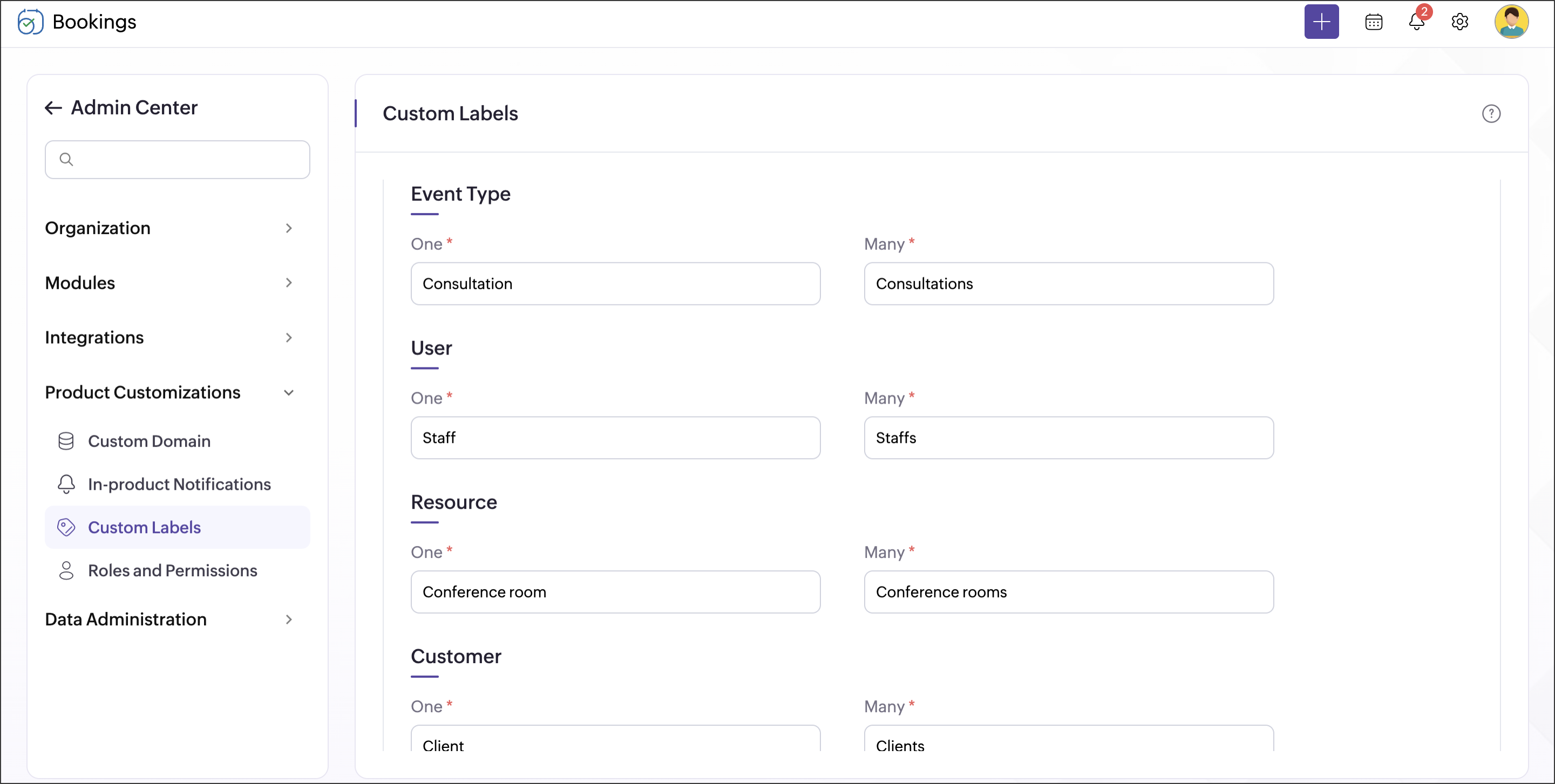
Task: Open notifications bell with badge
Action: coord(1416,22)
